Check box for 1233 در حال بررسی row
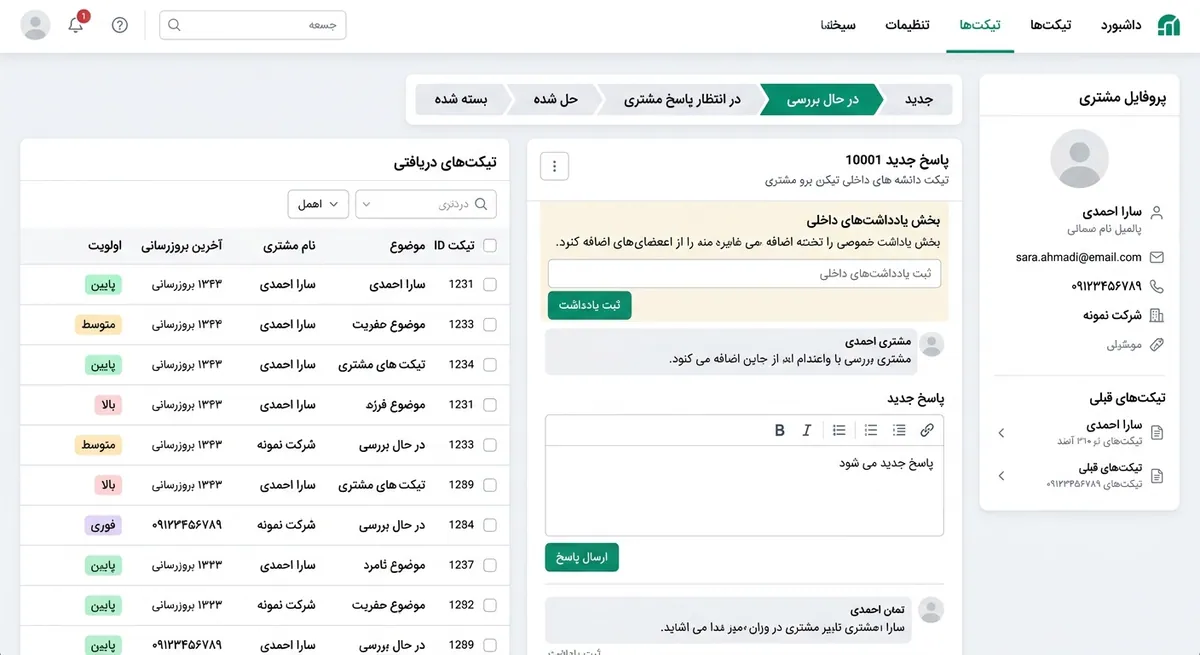The height and width of the screenshot is (655, 1200). [490, 445]
